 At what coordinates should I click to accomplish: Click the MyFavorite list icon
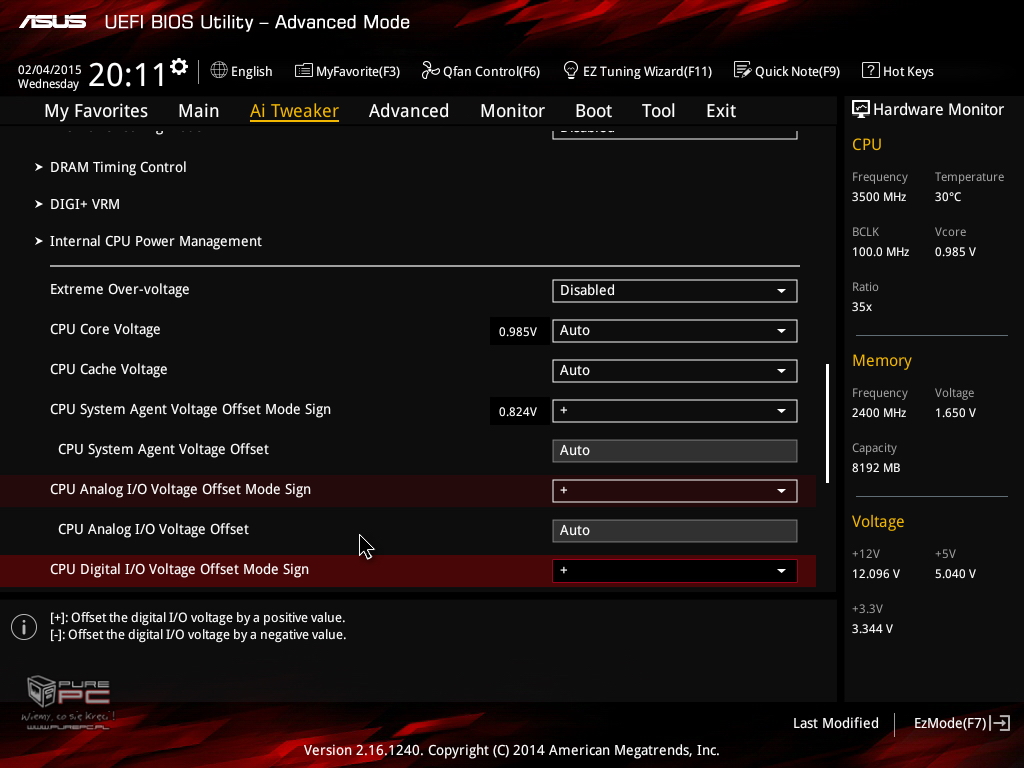(x=304, y=71)
